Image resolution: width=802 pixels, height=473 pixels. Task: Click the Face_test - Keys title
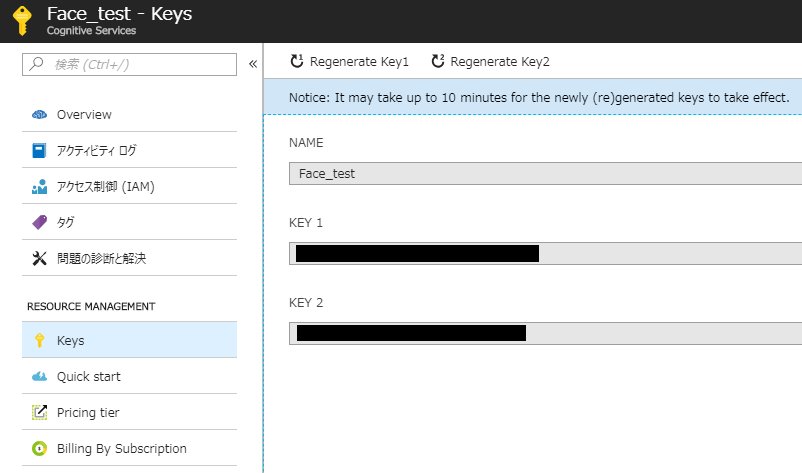pyautogui.click(x=119, y=14)
